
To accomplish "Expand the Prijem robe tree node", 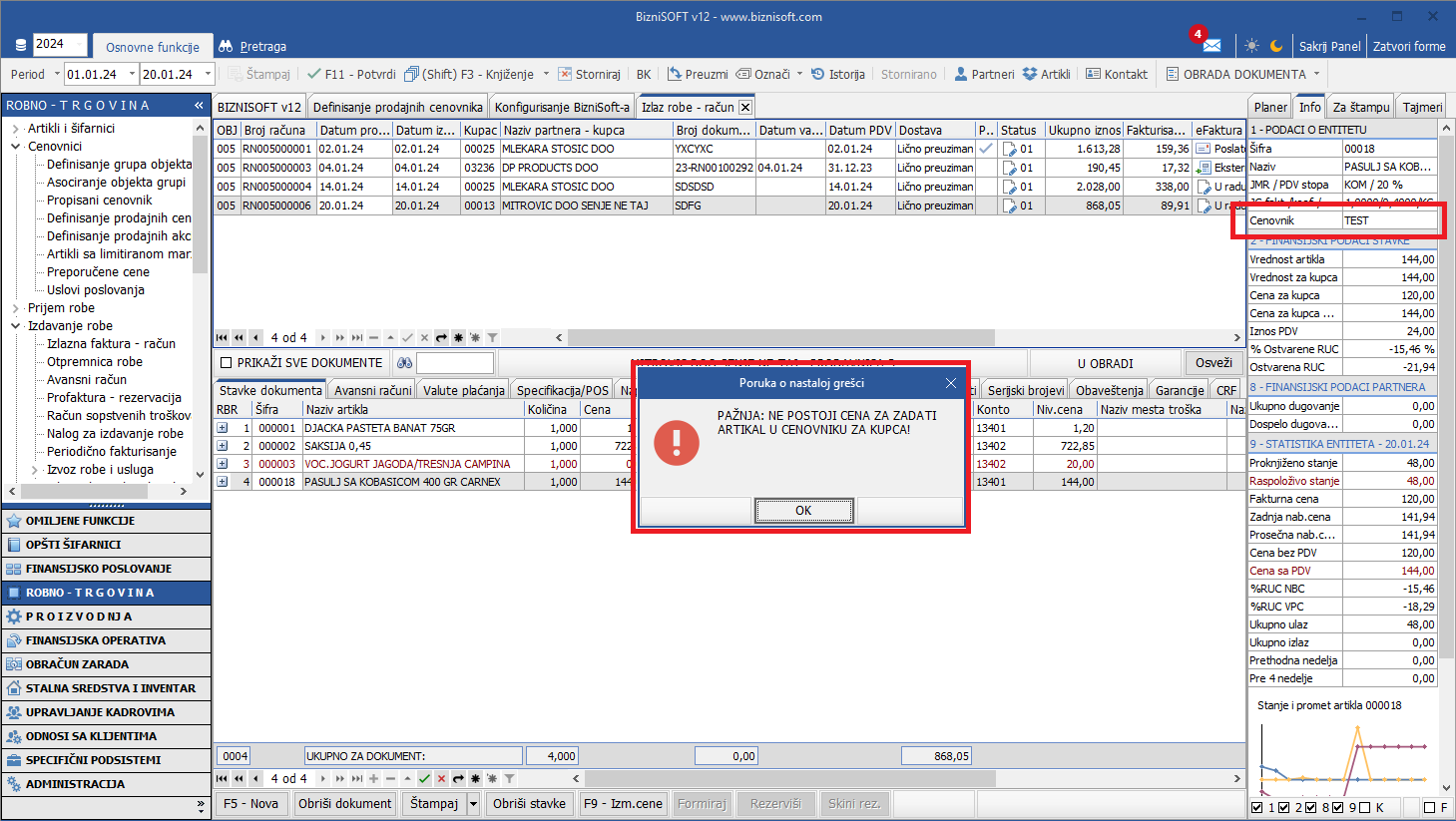I will [16, 308].
